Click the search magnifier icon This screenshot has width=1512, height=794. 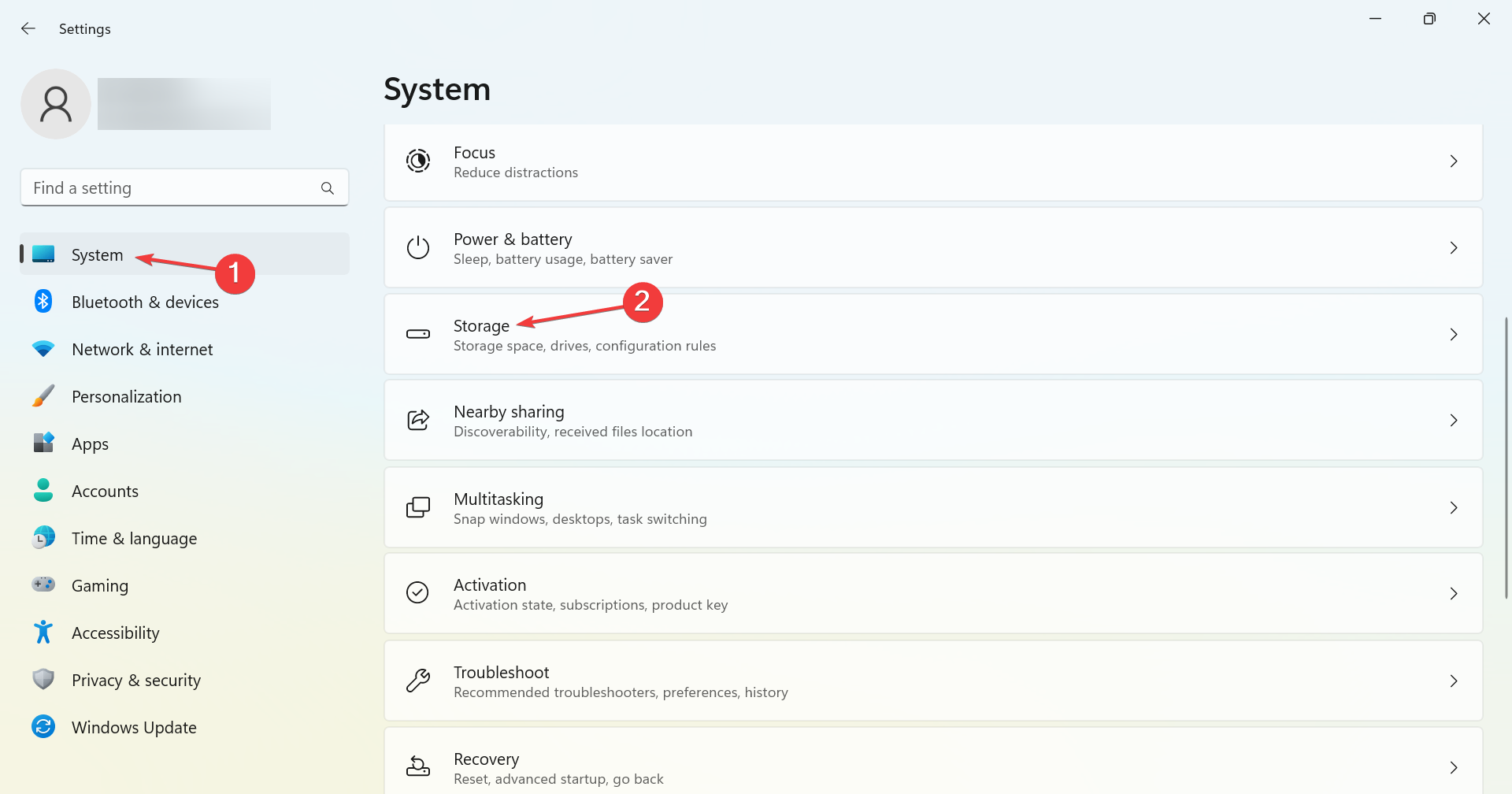328,188
